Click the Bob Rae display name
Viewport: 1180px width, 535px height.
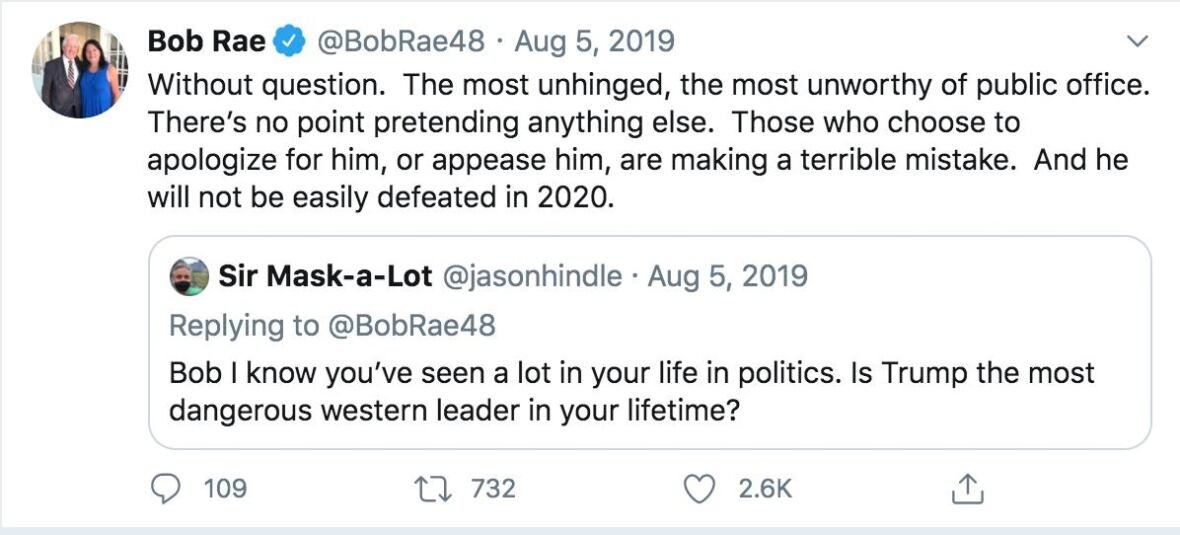pyautogui.click(x=207, y=41)
